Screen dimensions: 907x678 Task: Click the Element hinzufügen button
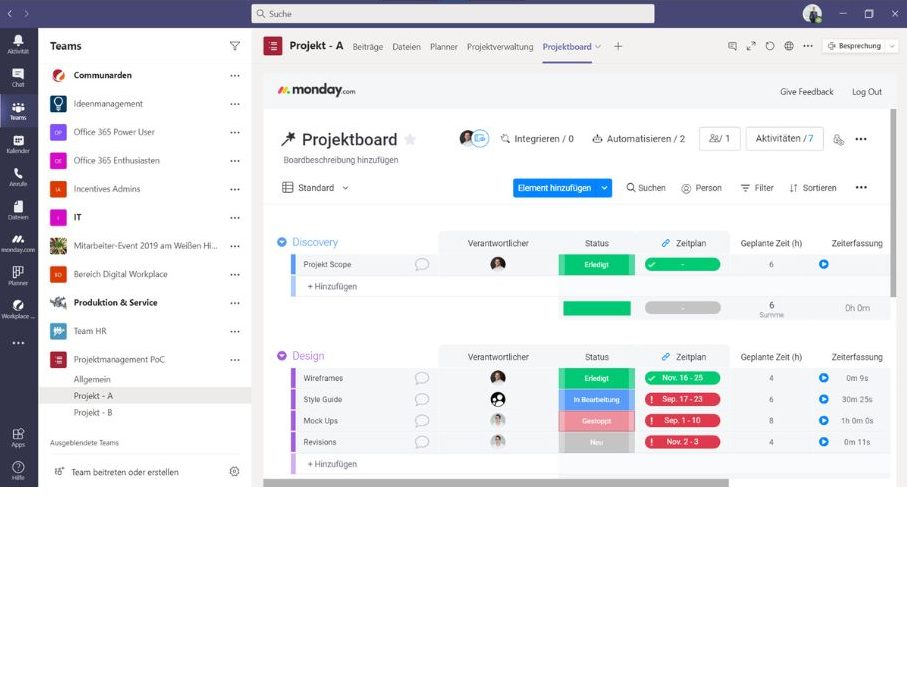point(554,188)
